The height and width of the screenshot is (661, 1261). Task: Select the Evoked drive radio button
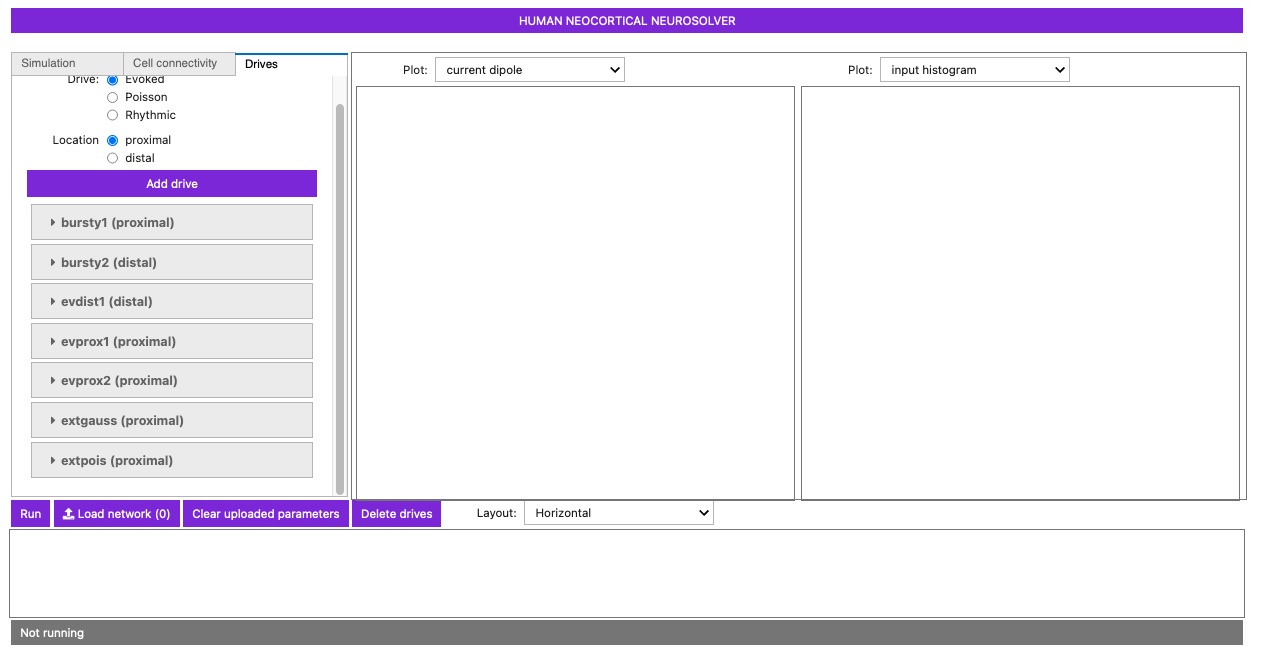coord(113,80)
